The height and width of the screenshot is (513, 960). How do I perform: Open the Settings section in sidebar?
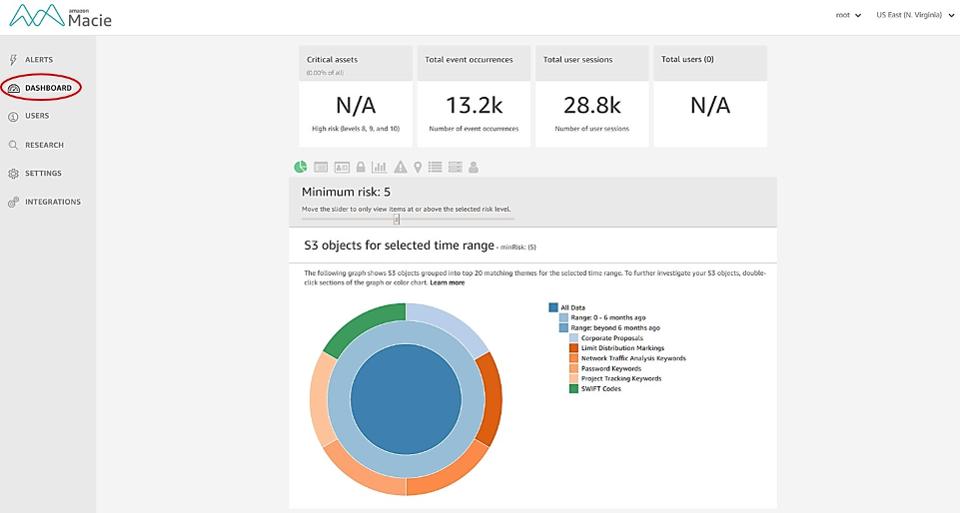pyautogui.click(x=35, y=173)
